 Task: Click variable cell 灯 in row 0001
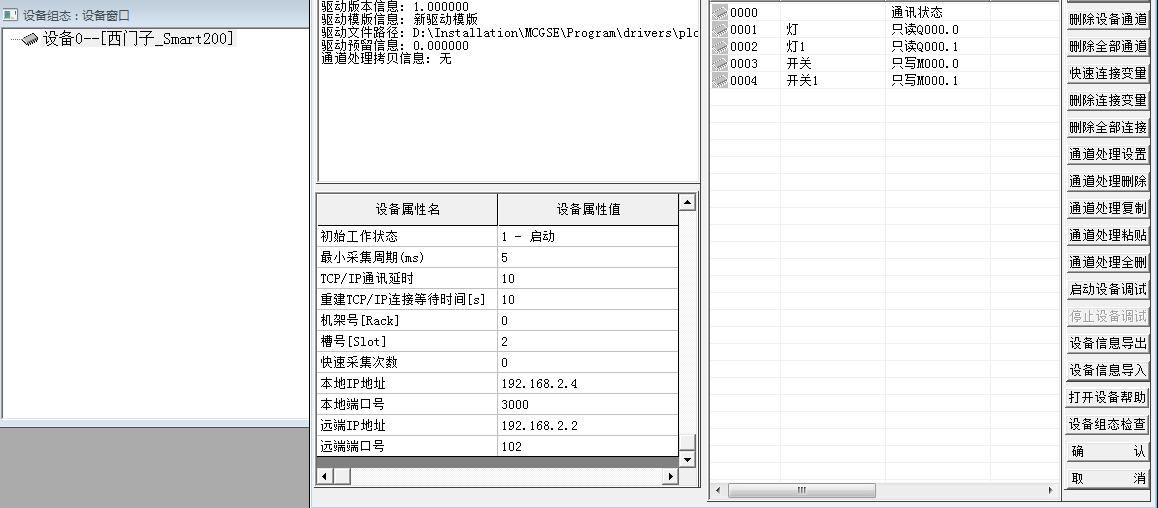tap(833, 30)
